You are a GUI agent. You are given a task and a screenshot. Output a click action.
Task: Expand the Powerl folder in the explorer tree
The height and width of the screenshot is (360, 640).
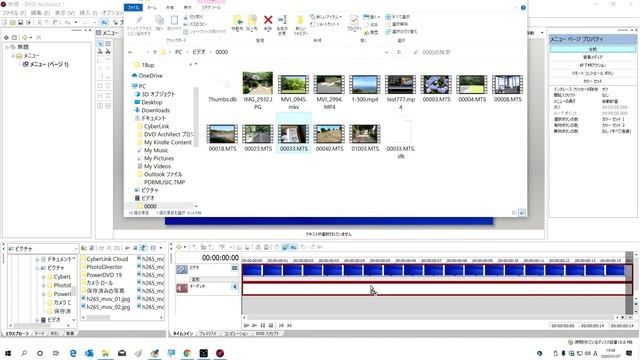click(43, 294)
